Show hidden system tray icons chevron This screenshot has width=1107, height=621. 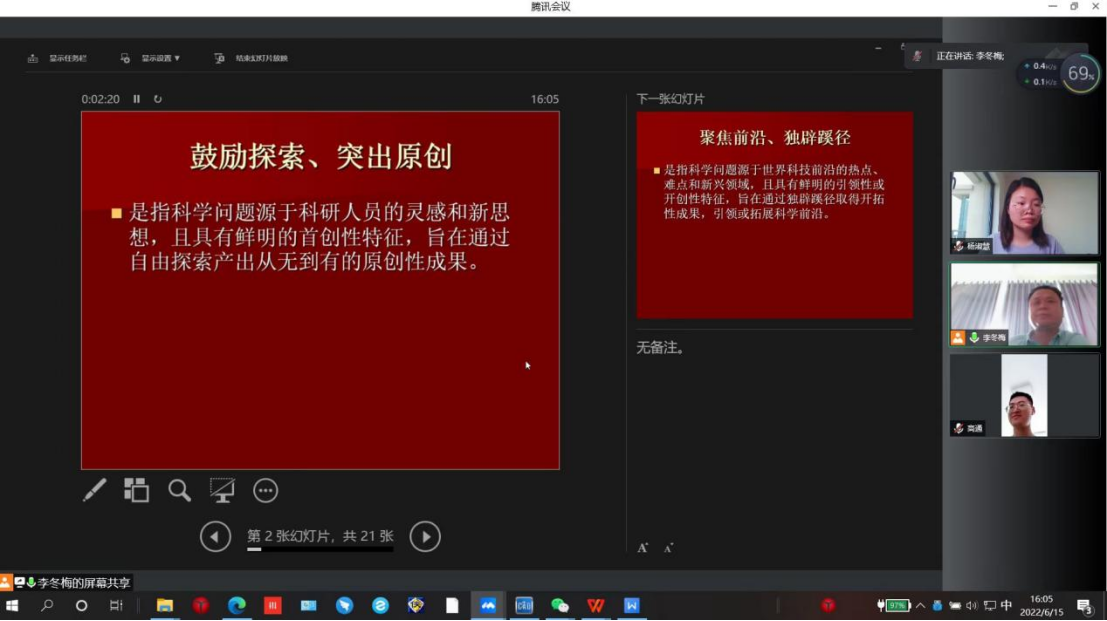point(920,606)
